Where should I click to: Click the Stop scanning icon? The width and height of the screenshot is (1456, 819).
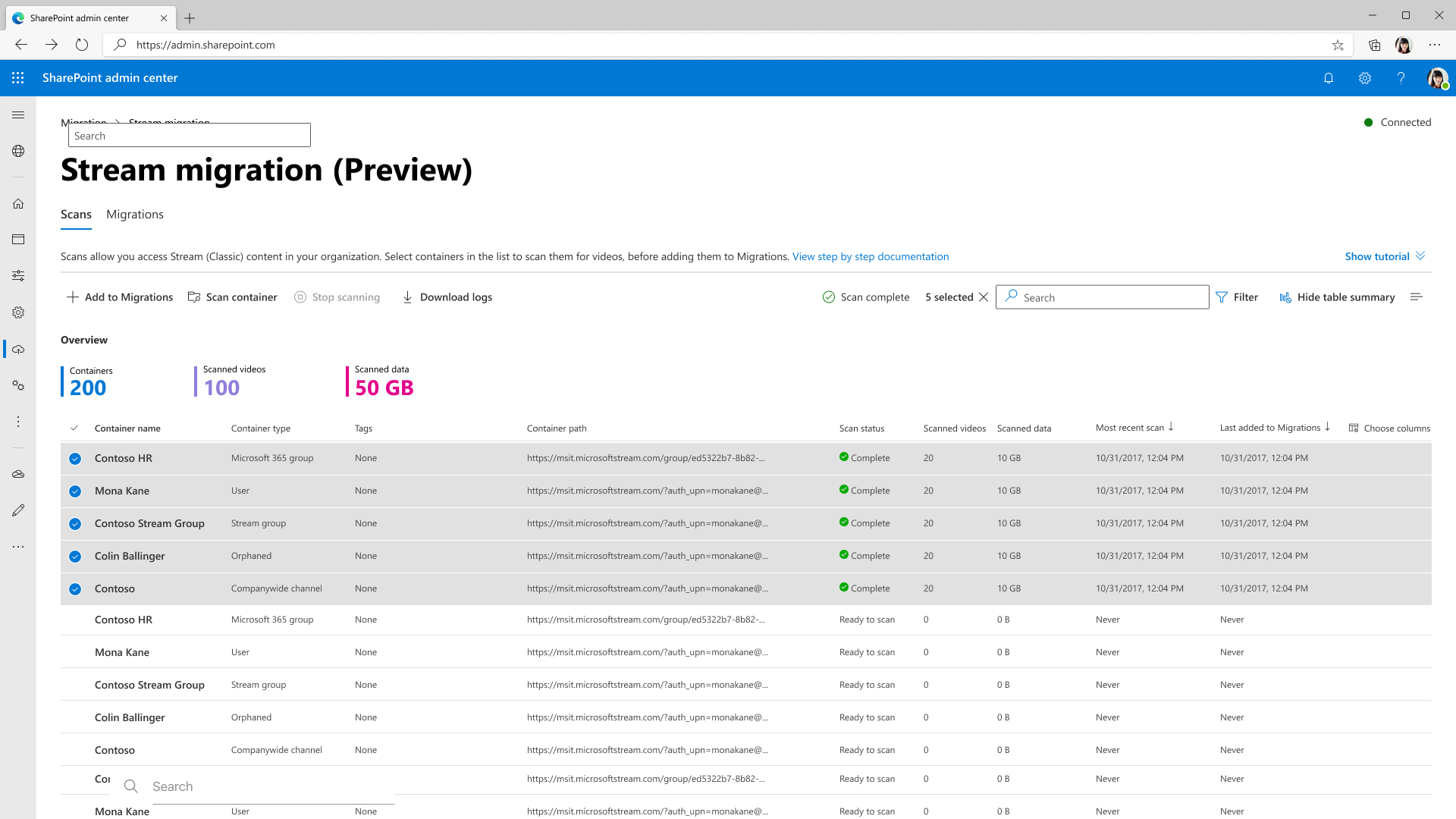tap(300, 297)
